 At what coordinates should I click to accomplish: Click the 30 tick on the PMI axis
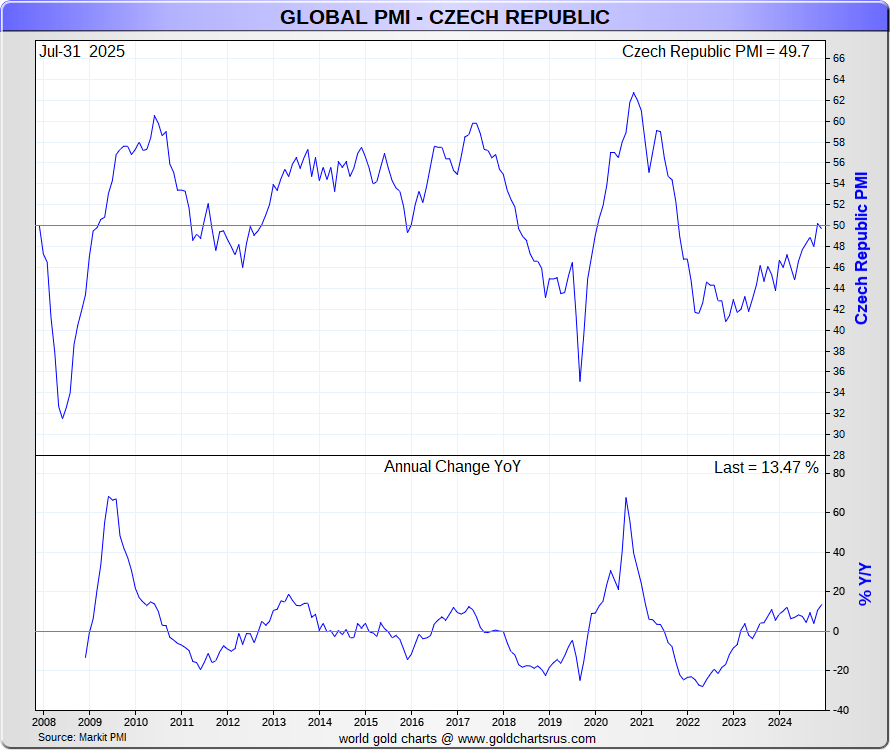tap(839, 434)
